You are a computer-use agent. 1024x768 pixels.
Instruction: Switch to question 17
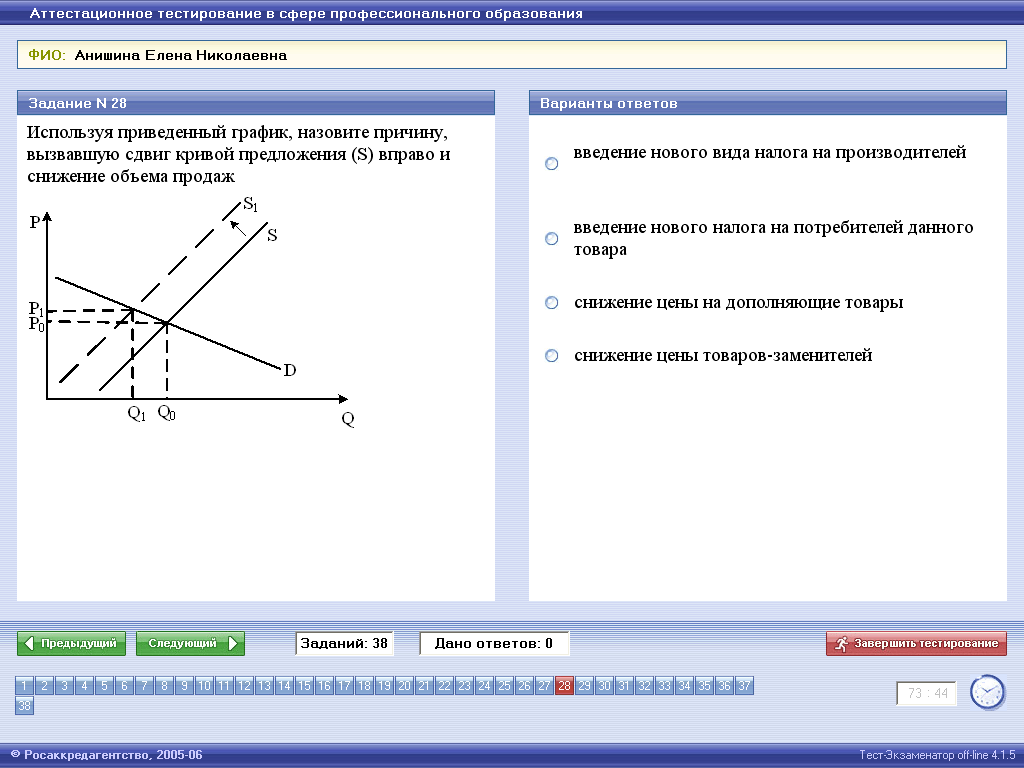tap(344, 686)
